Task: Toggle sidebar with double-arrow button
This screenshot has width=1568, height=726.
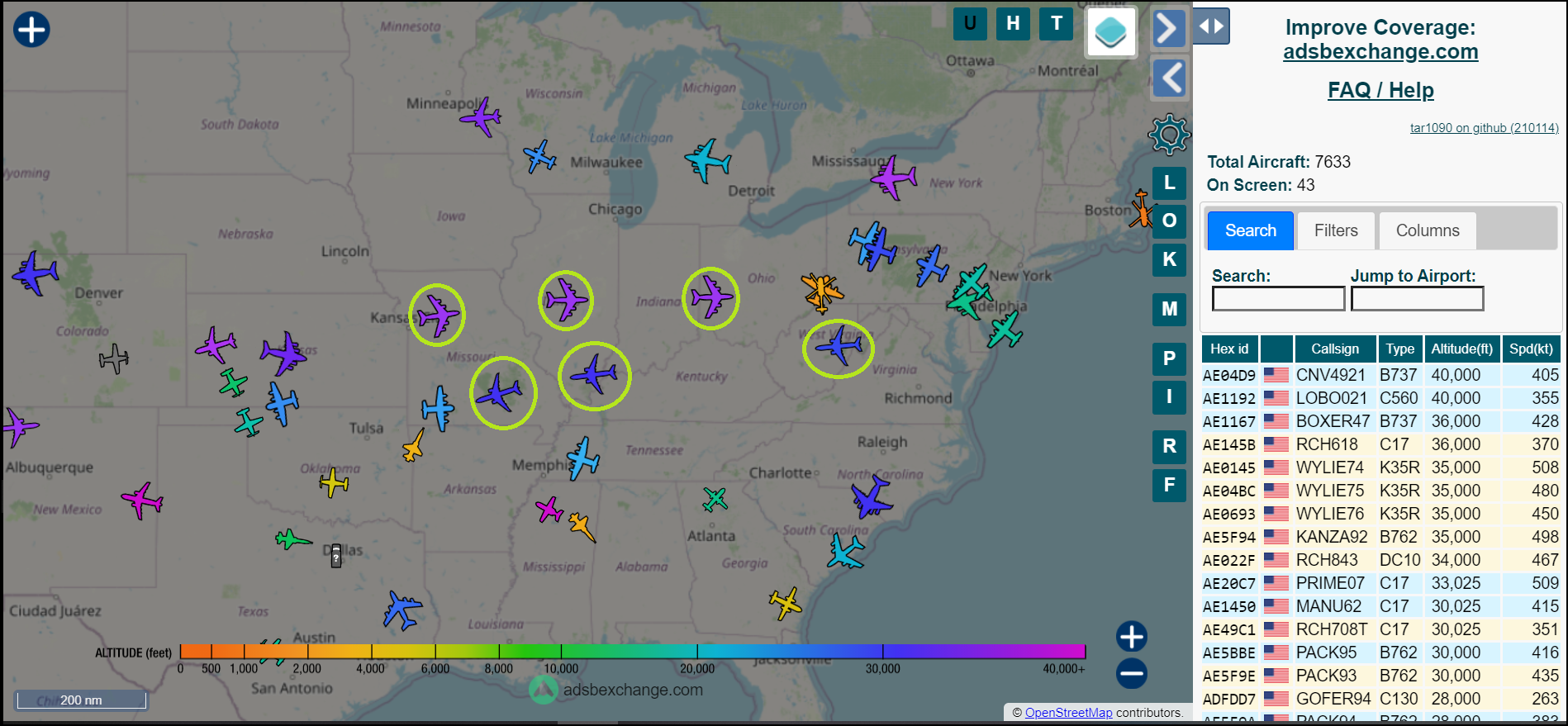Action: (1211, 26)
